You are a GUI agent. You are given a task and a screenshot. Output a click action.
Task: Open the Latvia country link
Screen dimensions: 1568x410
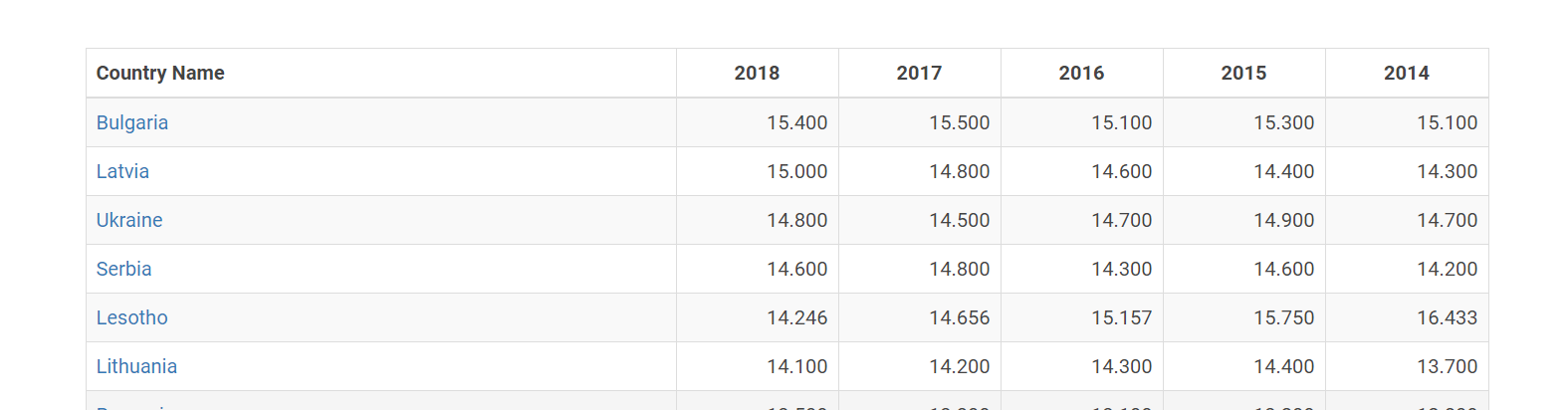click(x=122, y=171)
